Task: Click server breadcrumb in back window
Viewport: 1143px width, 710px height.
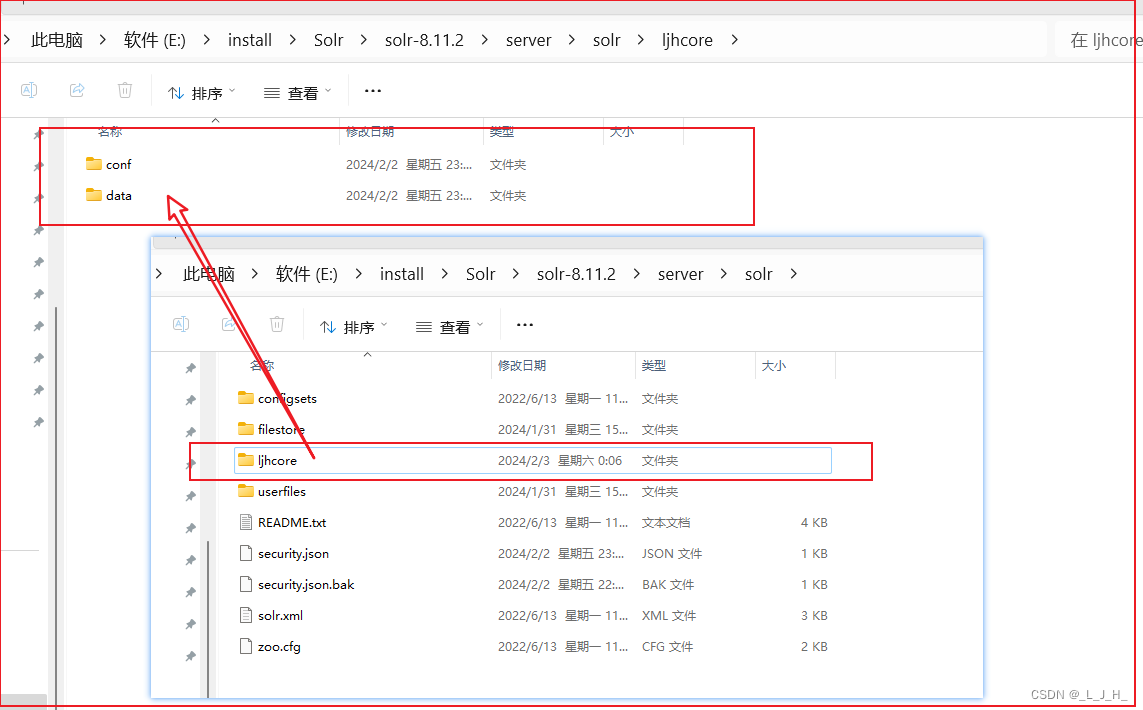Action: pos(528,40)
